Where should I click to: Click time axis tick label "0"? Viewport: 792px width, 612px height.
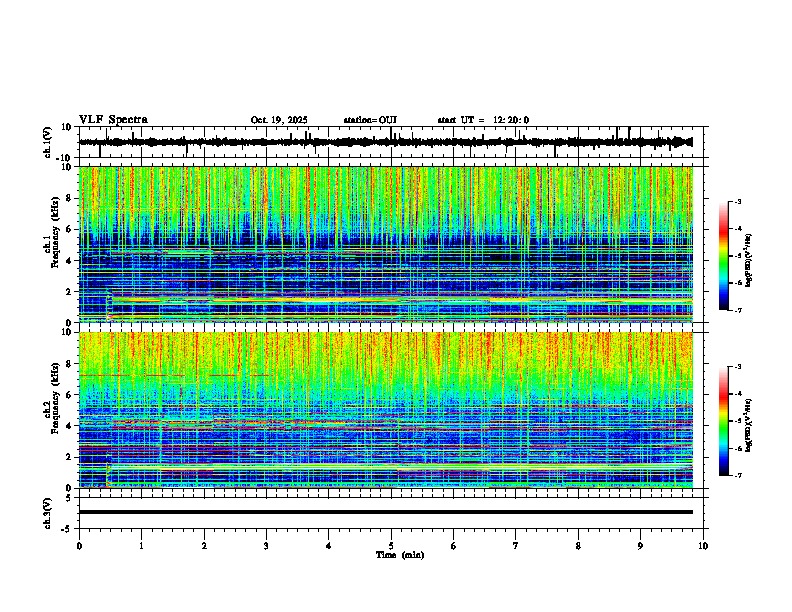coord(79,546)
